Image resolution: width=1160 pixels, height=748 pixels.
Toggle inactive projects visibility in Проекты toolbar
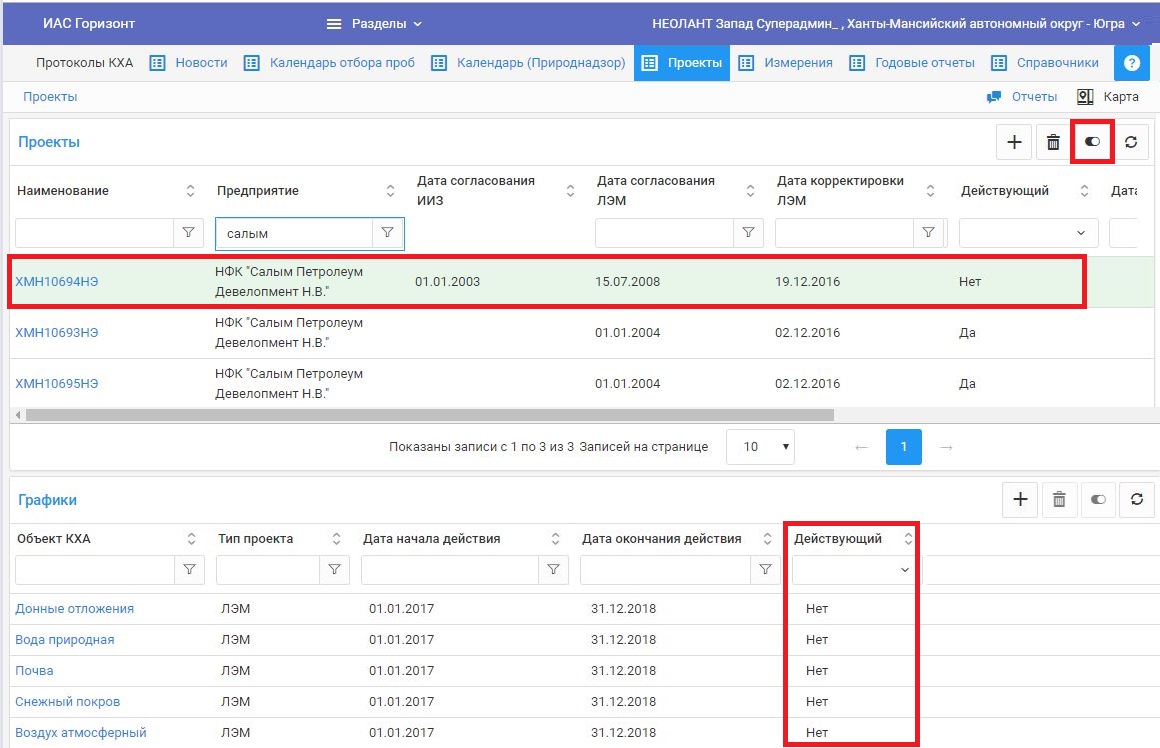1092,141
